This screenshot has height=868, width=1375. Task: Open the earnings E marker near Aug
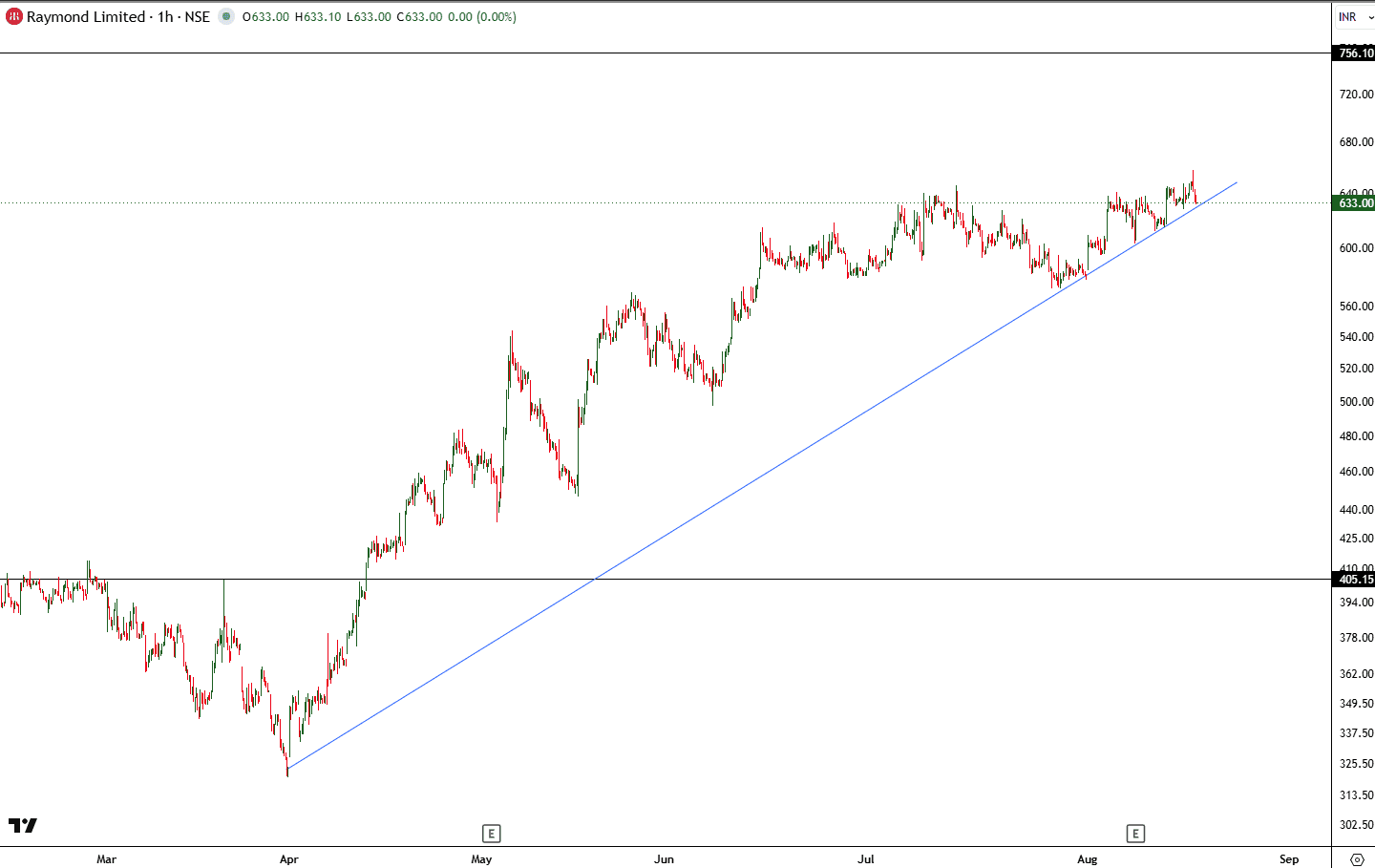click(x=1135, y=834)
